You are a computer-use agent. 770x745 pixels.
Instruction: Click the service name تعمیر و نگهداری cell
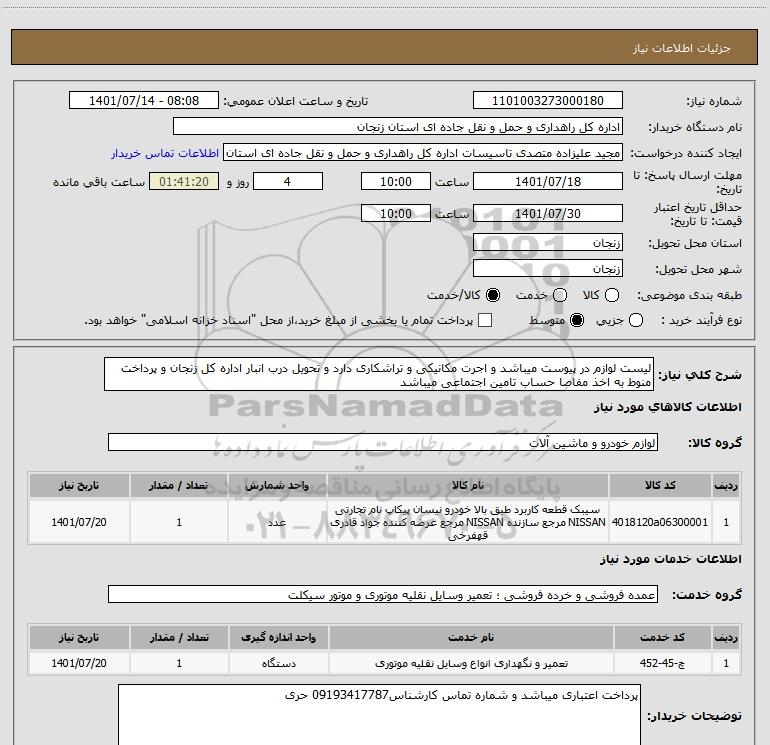pos(471,663)
